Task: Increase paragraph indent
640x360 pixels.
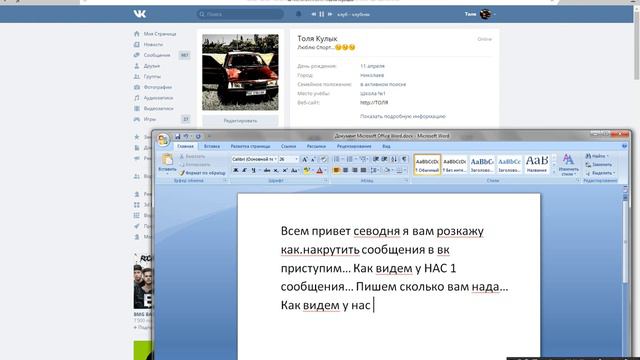Action: click(x=384, y=159)
